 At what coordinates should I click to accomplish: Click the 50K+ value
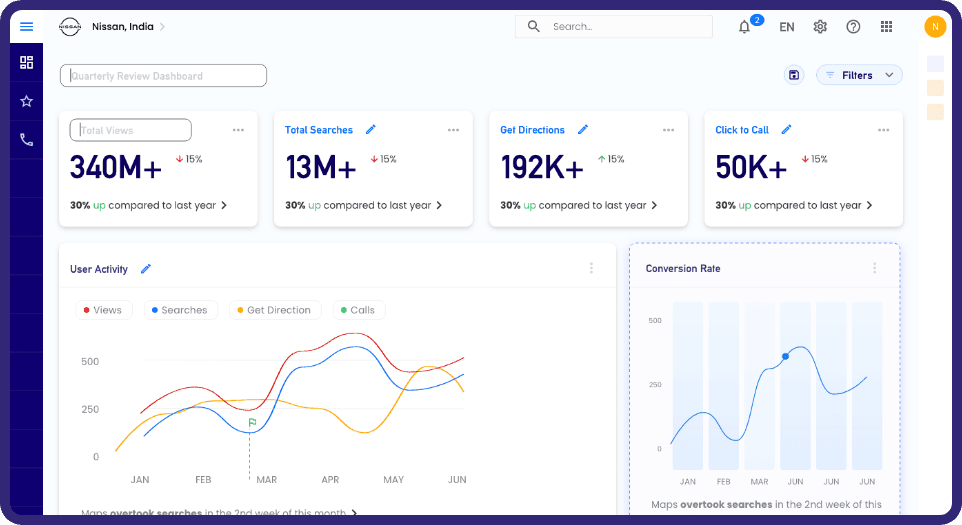click(x=752, y=167)
